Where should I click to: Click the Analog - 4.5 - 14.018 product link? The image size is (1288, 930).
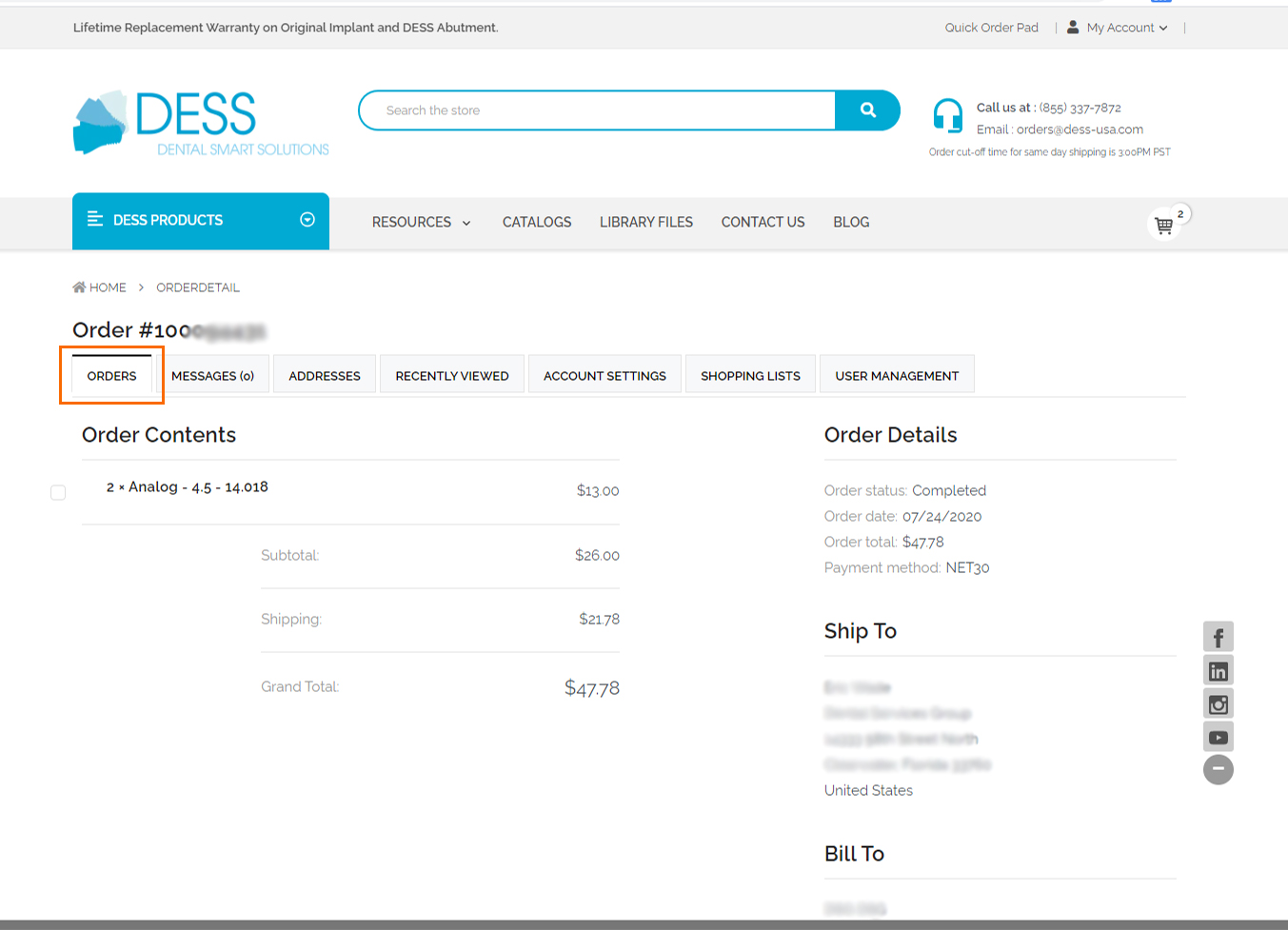[198, 487]
